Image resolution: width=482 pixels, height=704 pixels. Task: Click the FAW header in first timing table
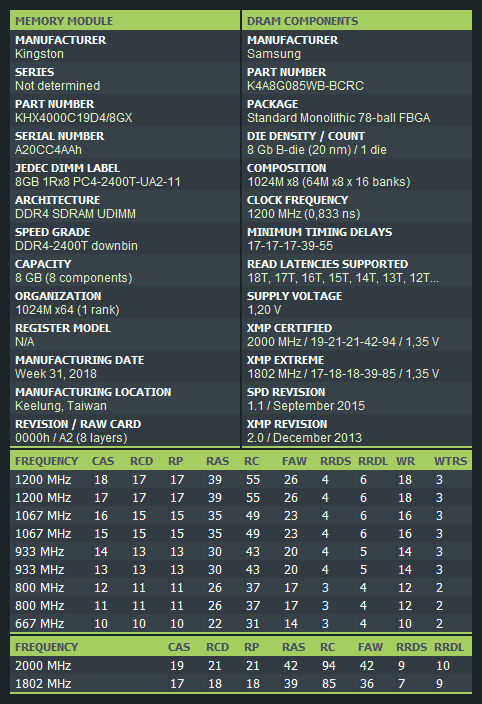(294, 461)
